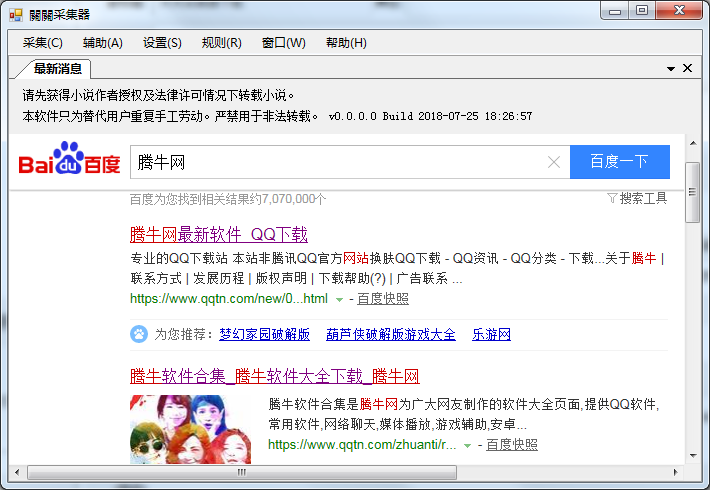This screenshot has width=710, height=490.
Task: Click the vertical scrollbar thumb
Action: click(692, 192)
